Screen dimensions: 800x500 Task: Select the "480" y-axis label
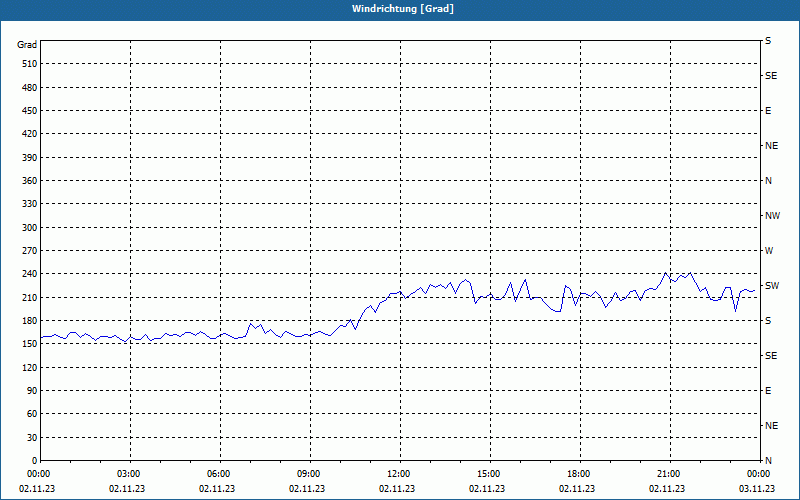click(x=30, y=88)
